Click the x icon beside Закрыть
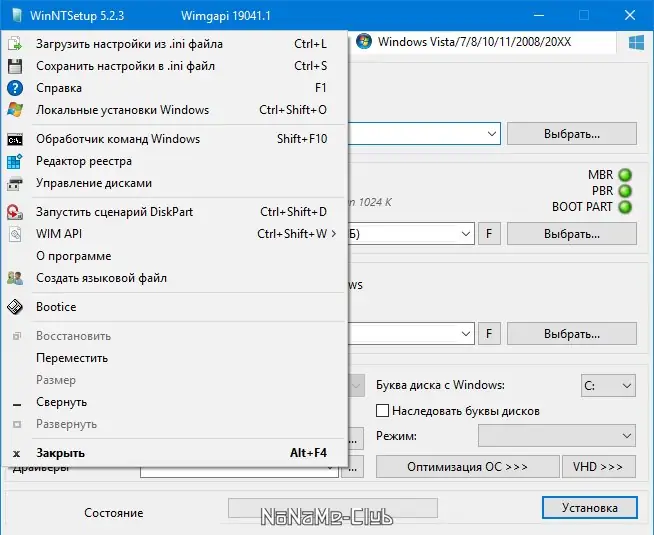654x535 pixels. click(17, 454)
